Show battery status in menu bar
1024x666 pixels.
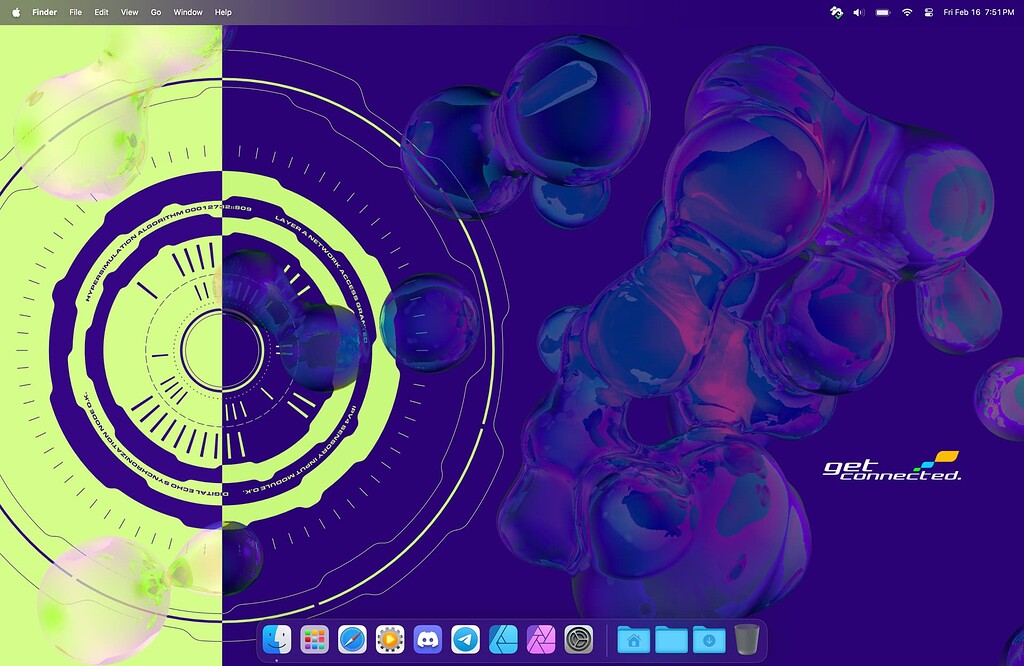(x=883, y=12)
